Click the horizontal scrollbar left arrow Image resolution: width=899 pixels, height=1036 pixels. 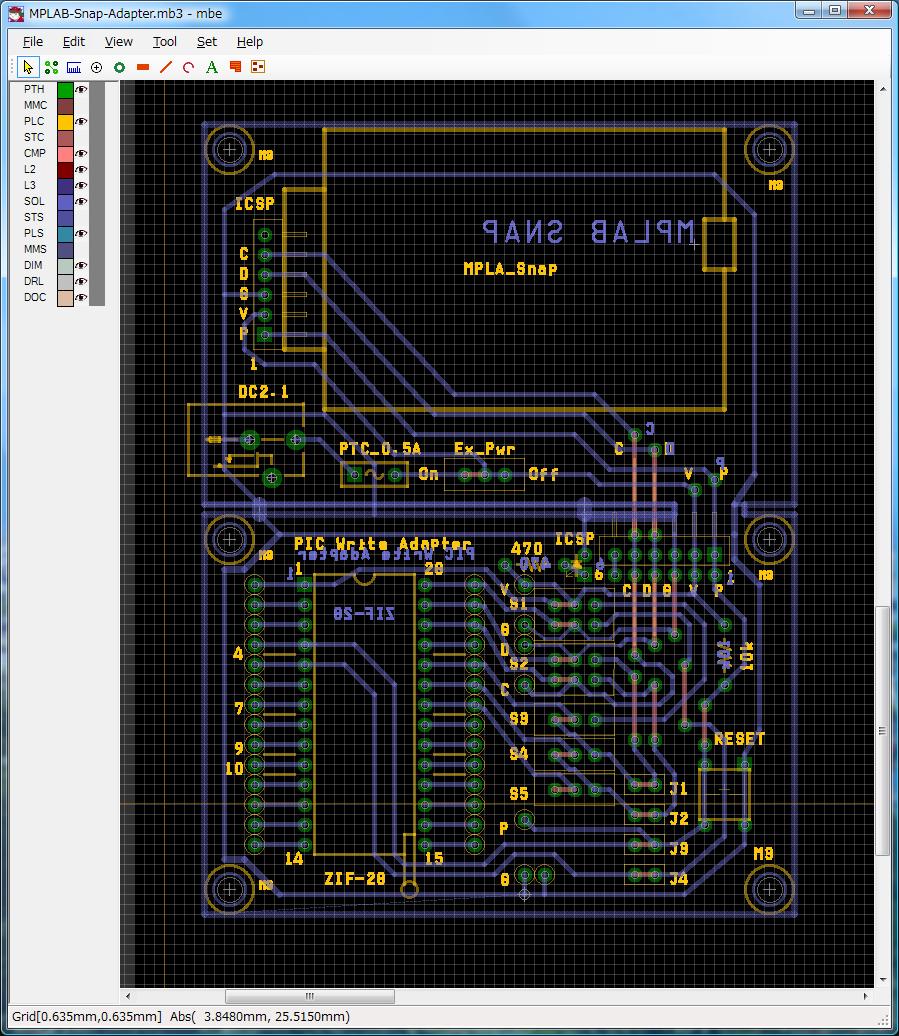point(128,996)
